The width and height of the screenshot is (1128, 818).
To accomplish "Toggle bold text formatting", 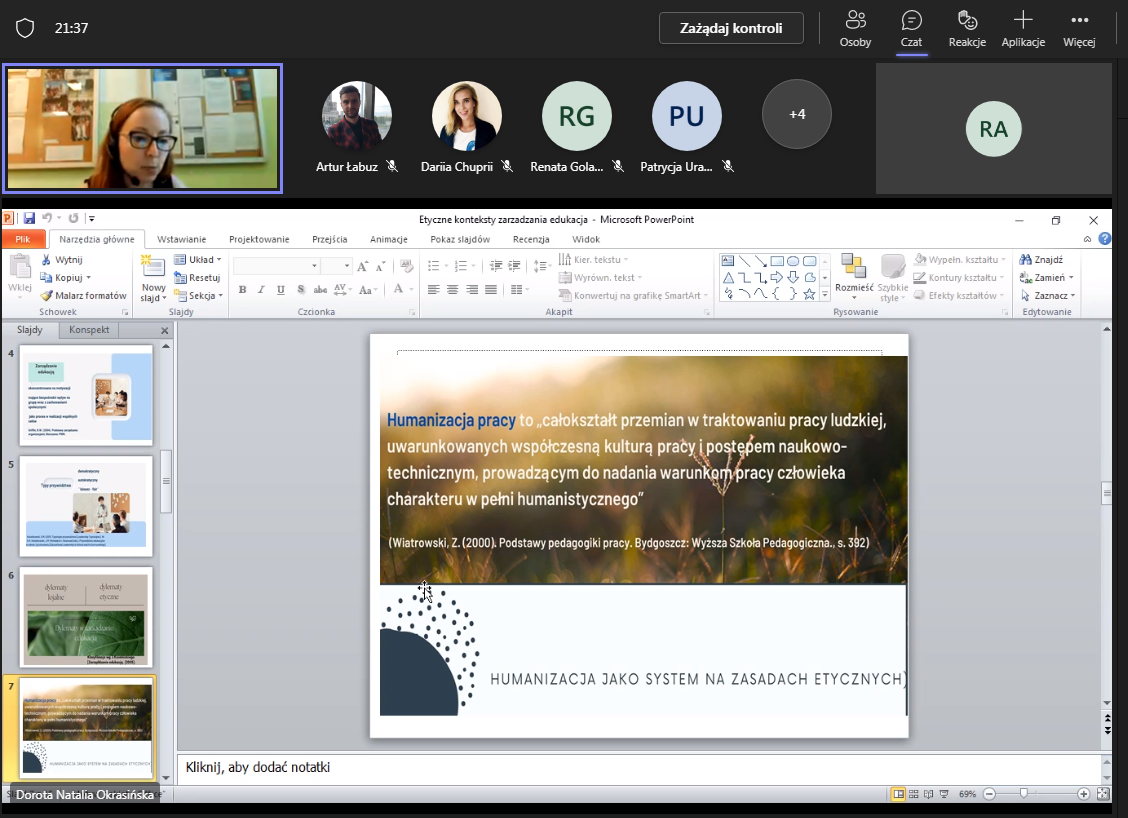I will click(242, 290).
